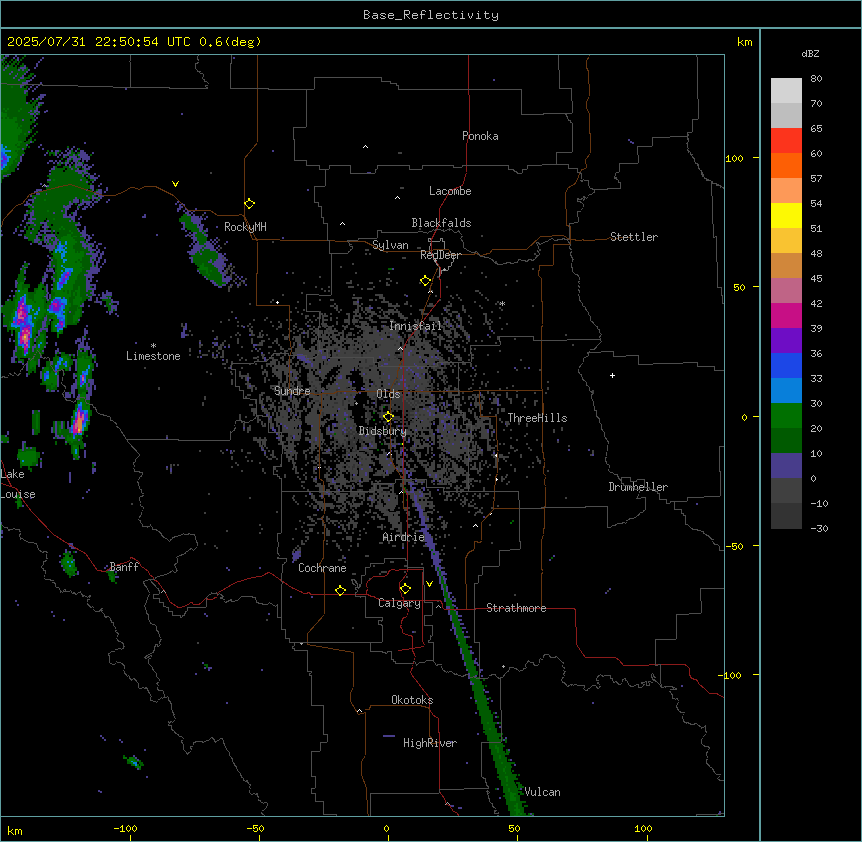Click the Sylvan label on the map
The height and width of the screenshot is (842, 862).
coord(390,245)
